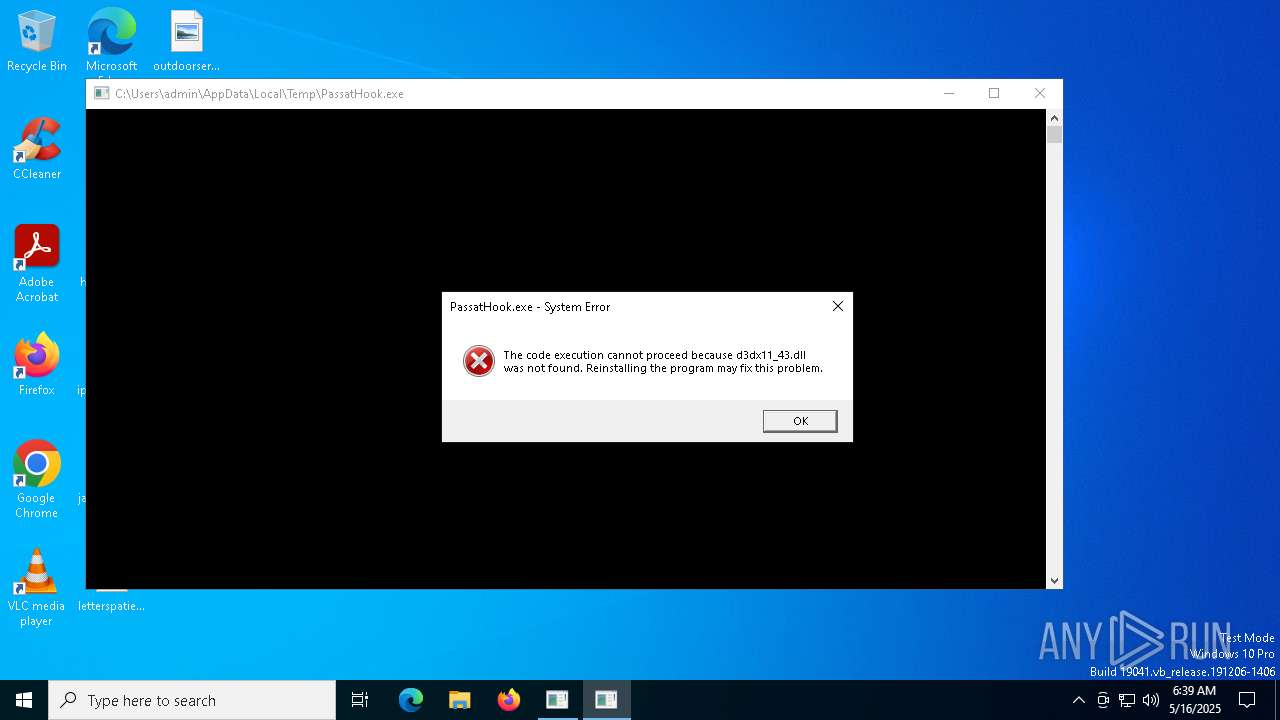
Task: Click the PassatHook.exe - System Error title
Action: [530, 307]
